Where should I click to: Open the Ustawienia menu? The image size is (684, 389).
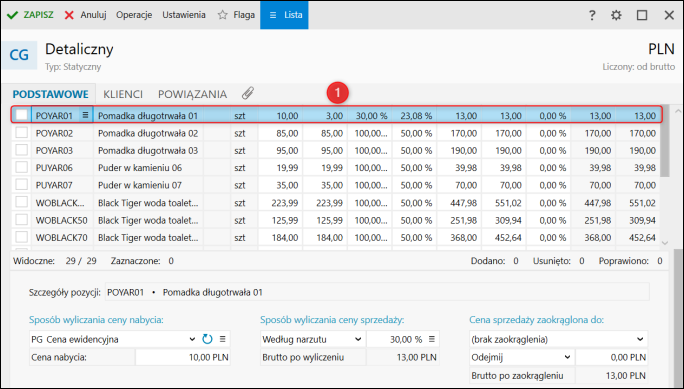point(184,15)
